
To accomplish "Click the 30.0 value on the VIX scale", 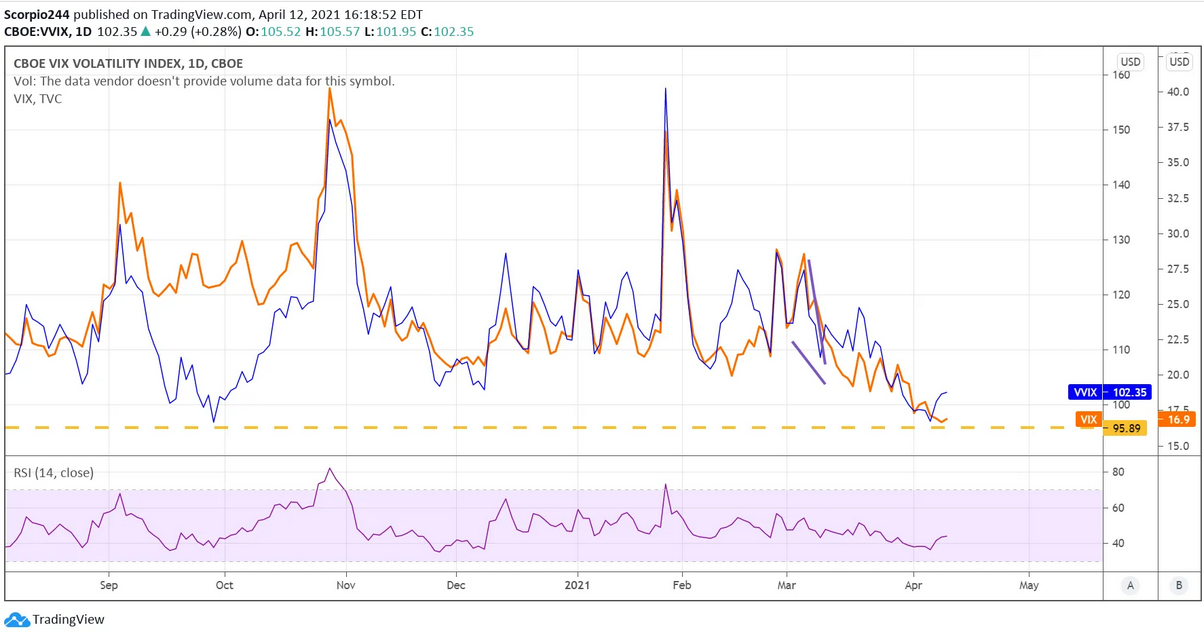I will tap(1178, 234).
